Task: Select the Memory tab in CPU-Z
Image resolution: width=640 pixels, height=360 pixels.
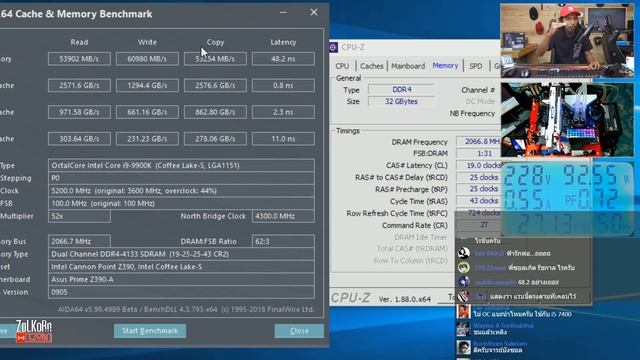Action: [x=445, y=65]
